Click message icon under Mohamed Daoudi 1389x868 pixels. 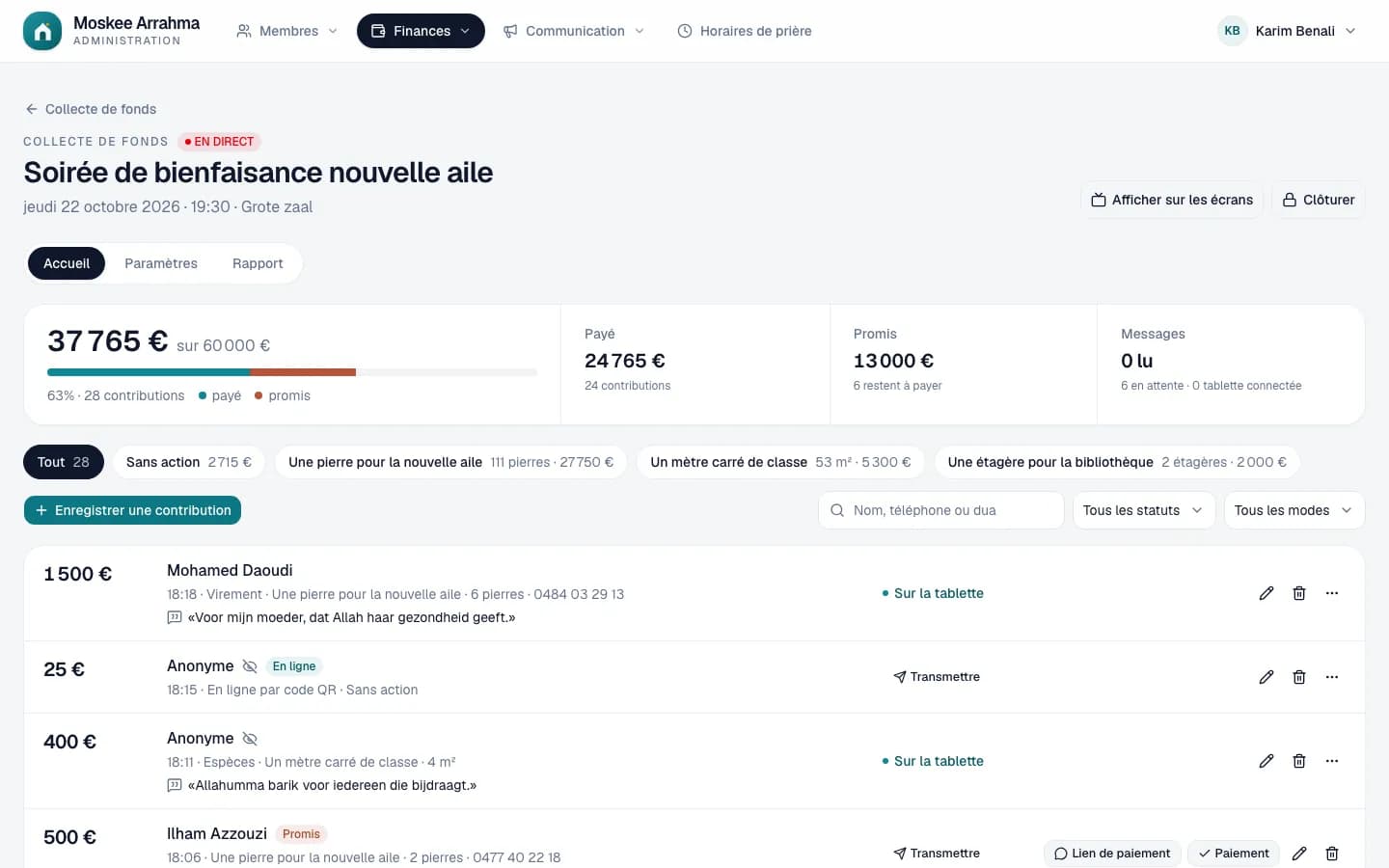coord(175,617)
